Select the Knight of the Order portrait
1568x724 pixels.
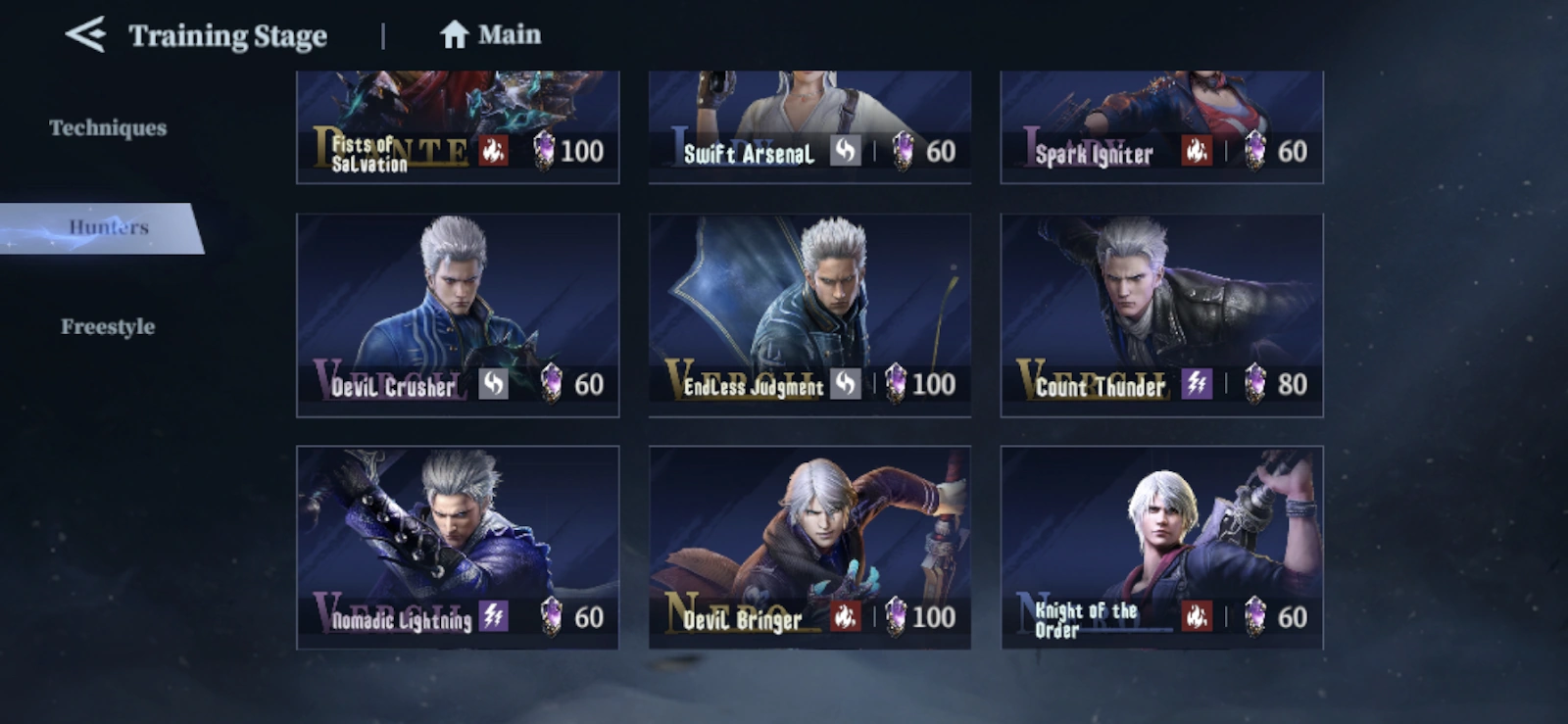(1161, 548)
